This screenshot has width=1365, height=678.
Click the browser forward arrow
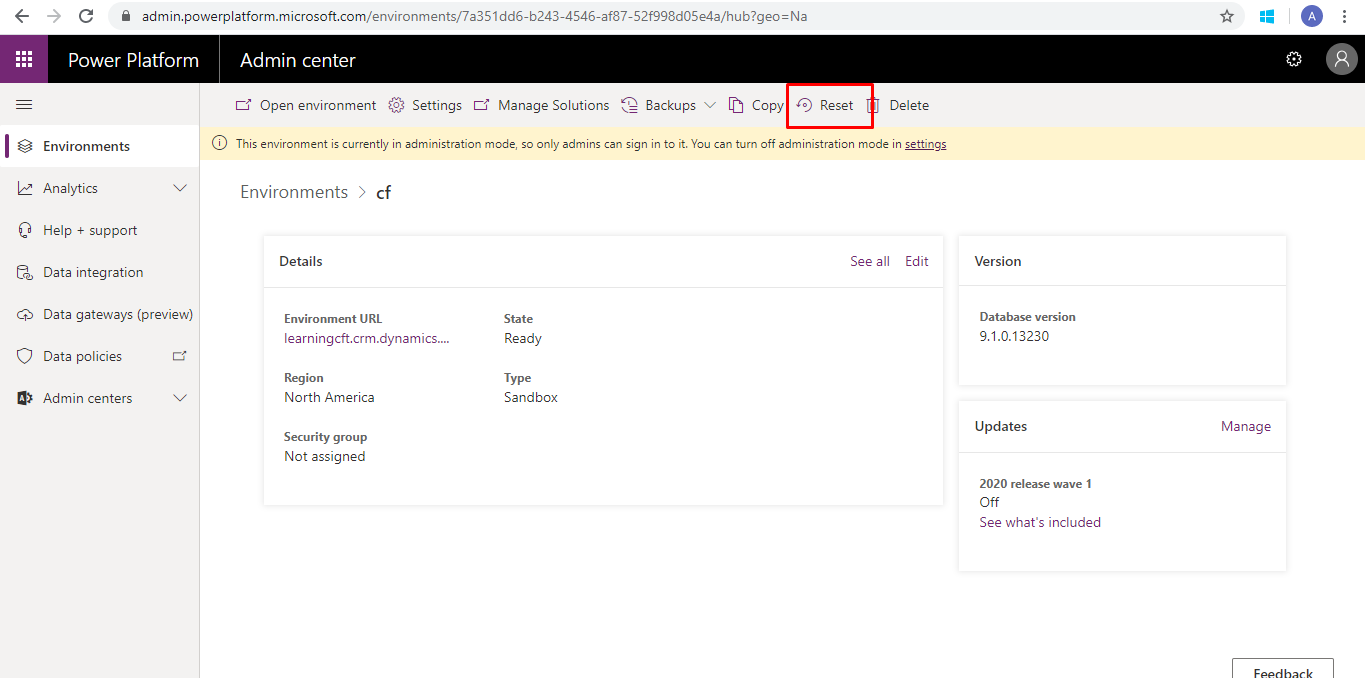coord(54,16)
